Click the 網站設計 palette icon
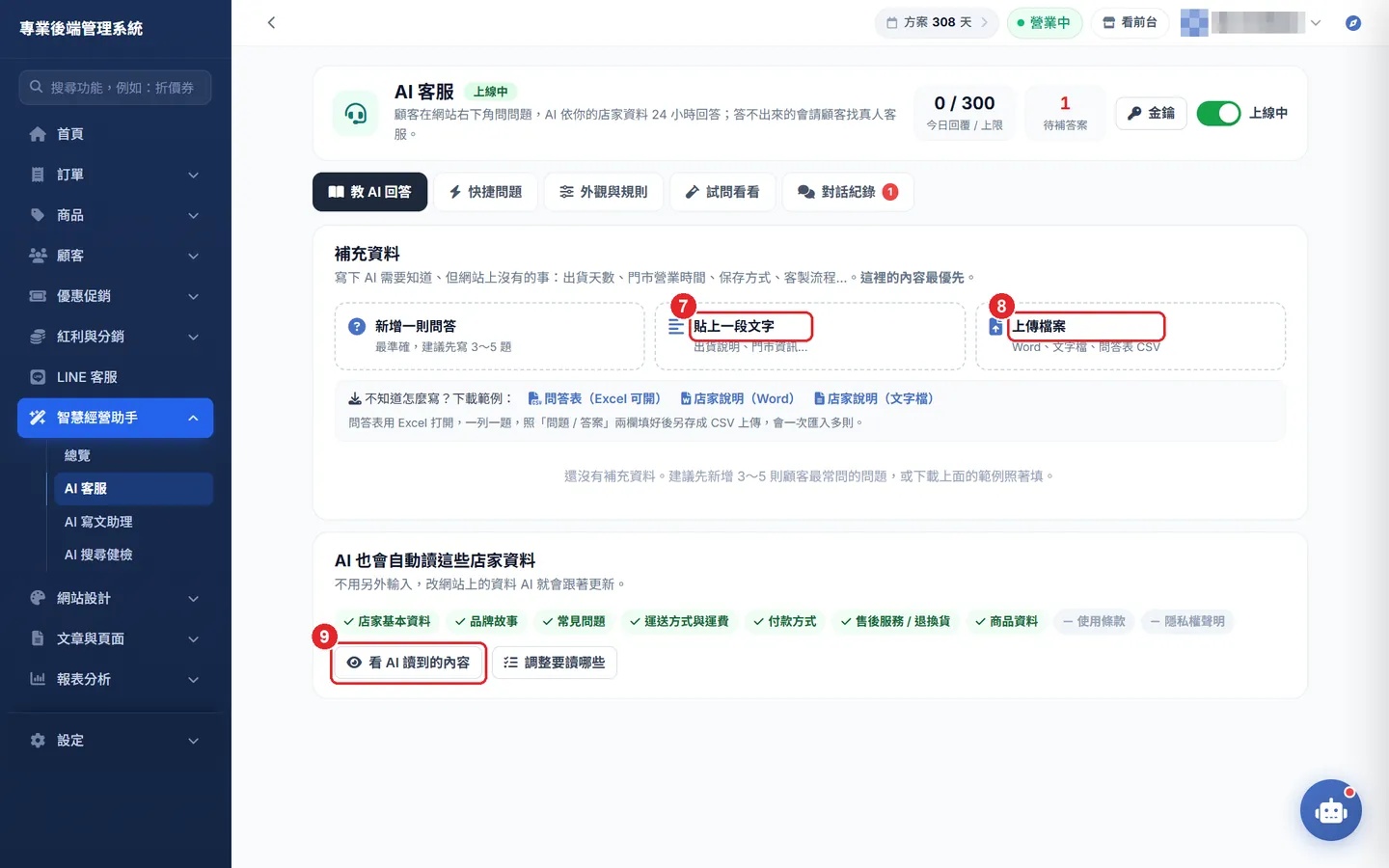Image resolution: width=1389 pixels, height=868 pixels. pyautogui.click(x=38, y=598)
